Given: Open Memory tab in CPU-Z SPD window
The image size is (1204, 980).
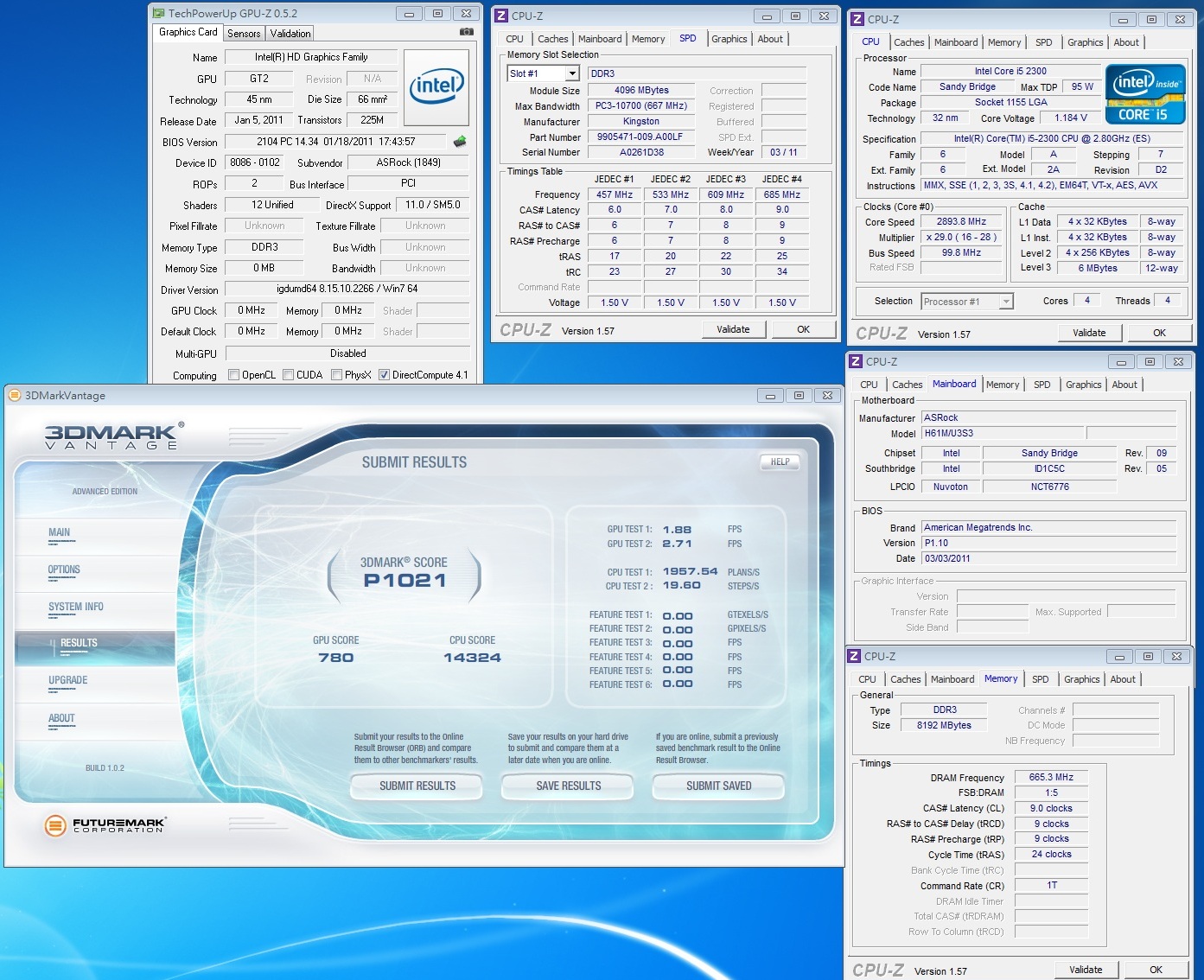Looking at the screenshot, I should coord(648,39).
